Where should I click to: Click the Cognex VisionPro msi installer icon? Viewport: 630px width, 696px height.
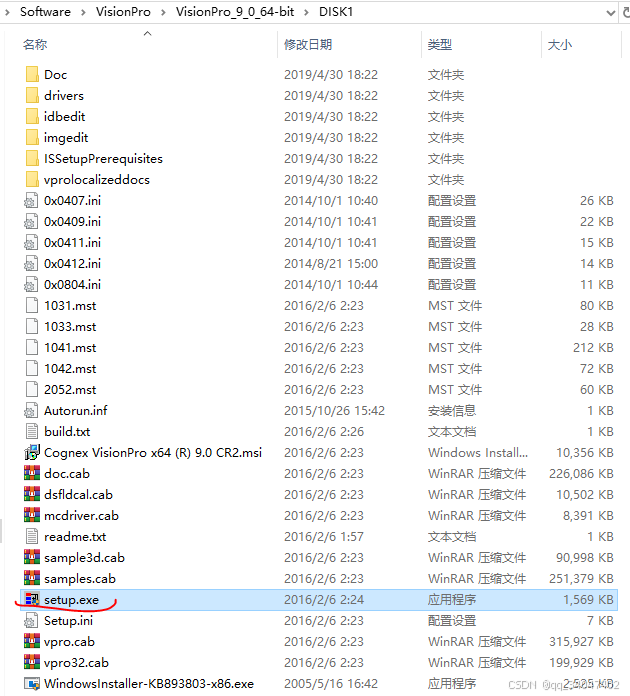coord(32,452)
